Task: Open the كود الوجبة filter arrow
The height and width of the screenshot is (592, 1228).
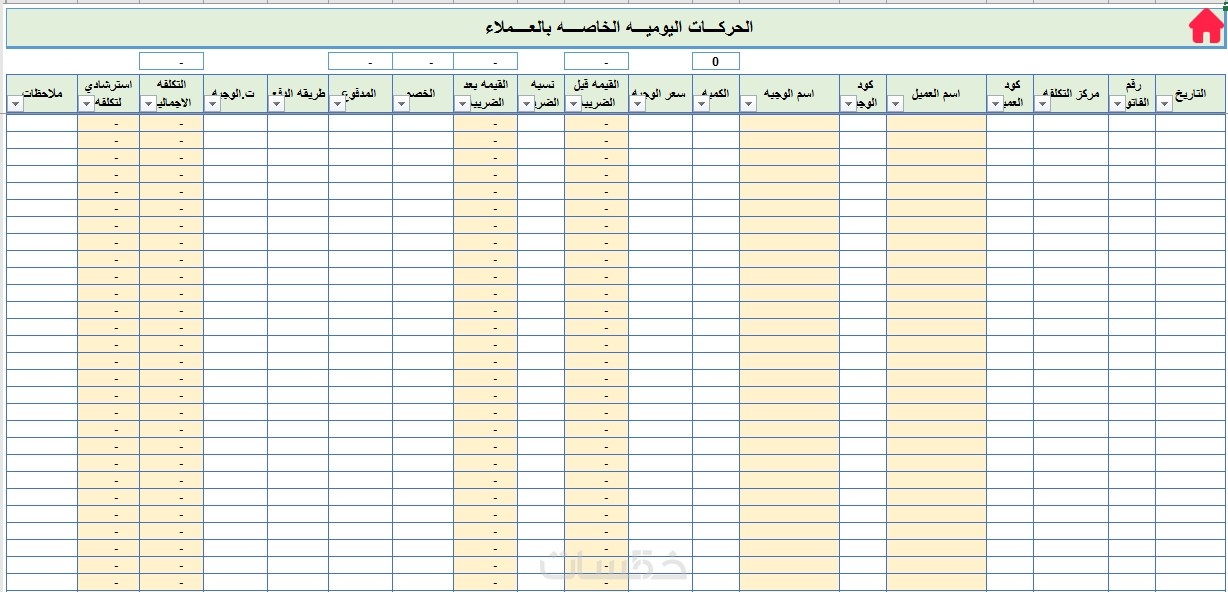Action: (x=848, y=103)
